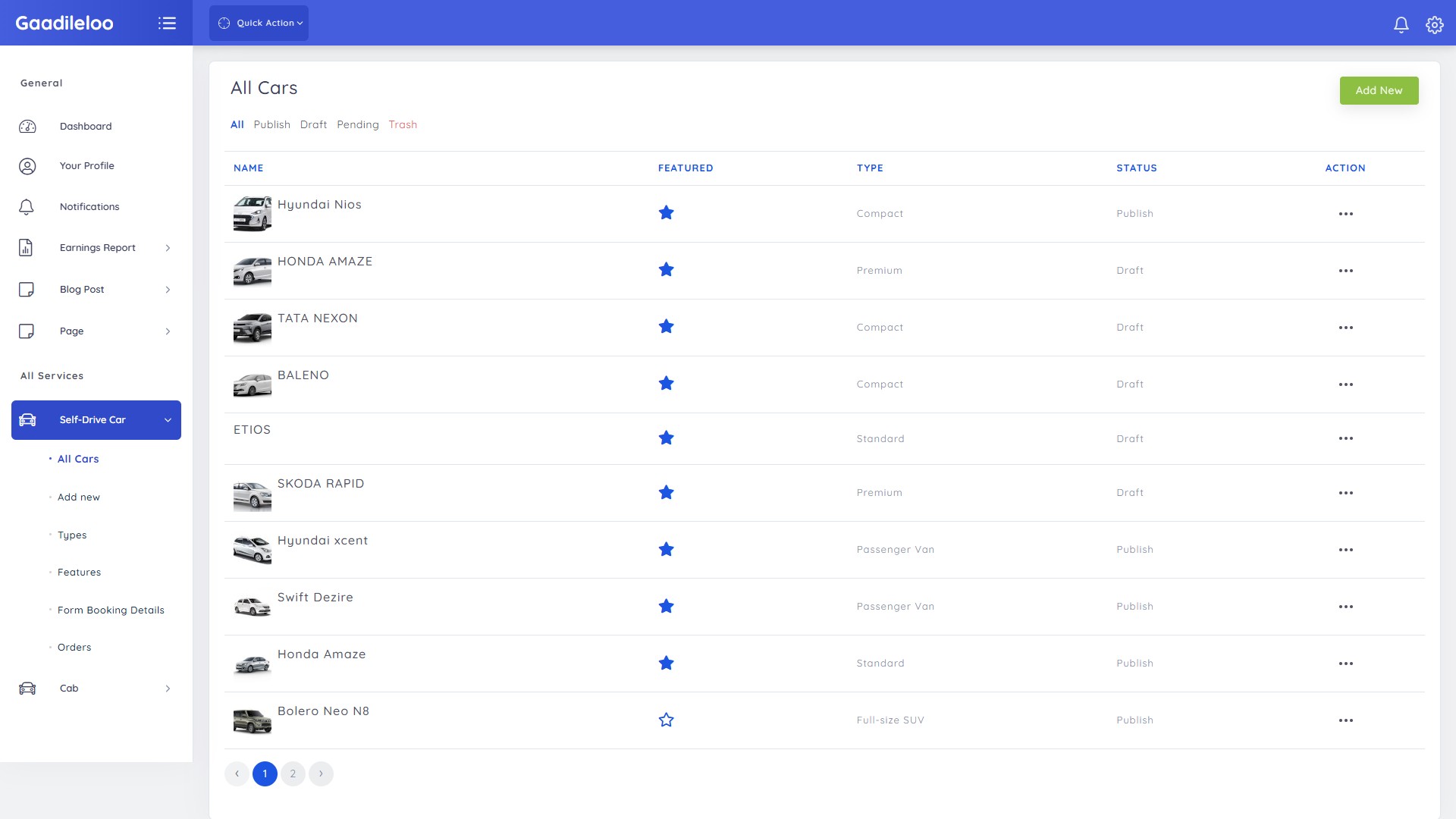Viewport: 1456px width, 819px height.
Task: Open Features sidebar link
Action: pos(79,573)
